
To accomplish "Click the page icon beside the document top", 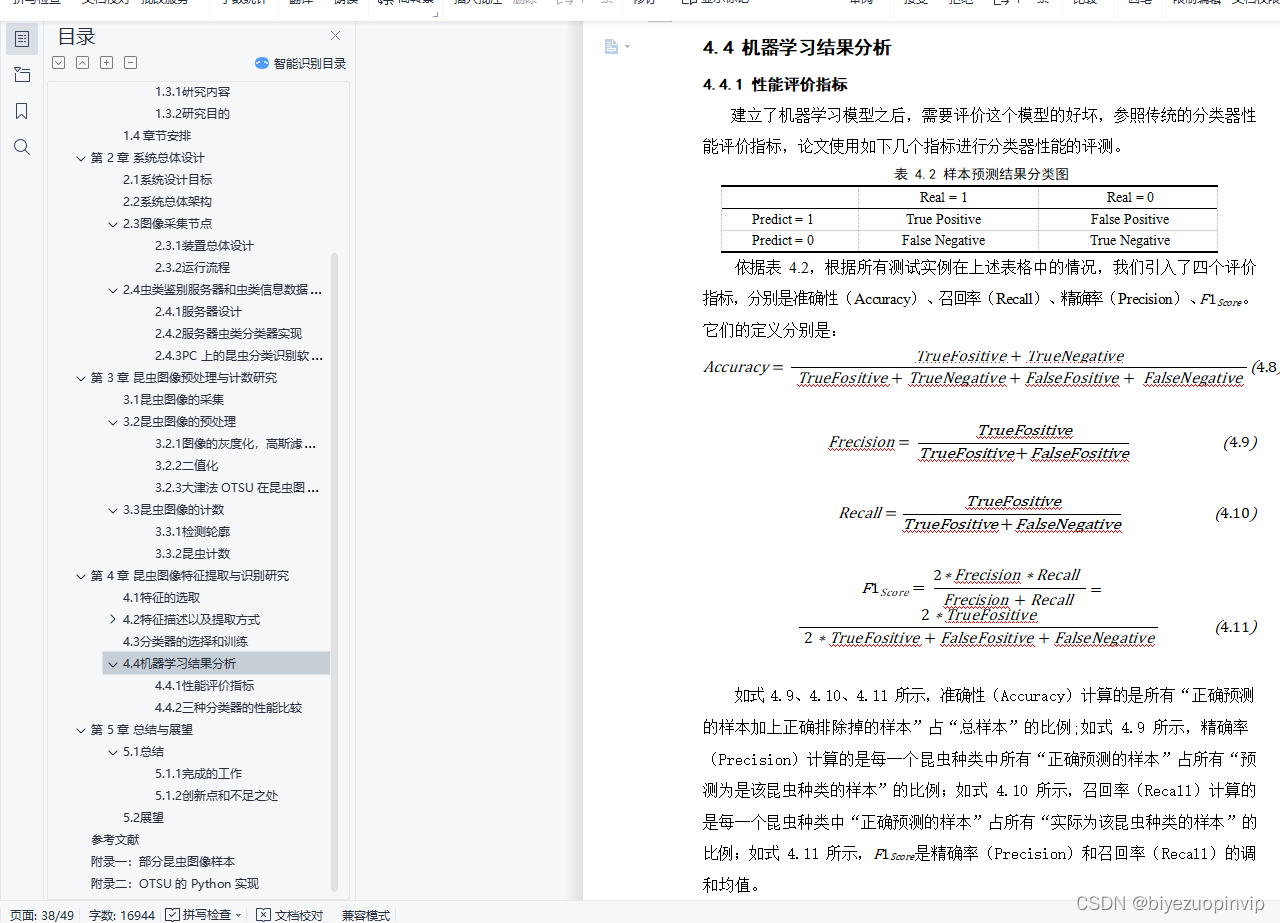I will click(611, 46).
